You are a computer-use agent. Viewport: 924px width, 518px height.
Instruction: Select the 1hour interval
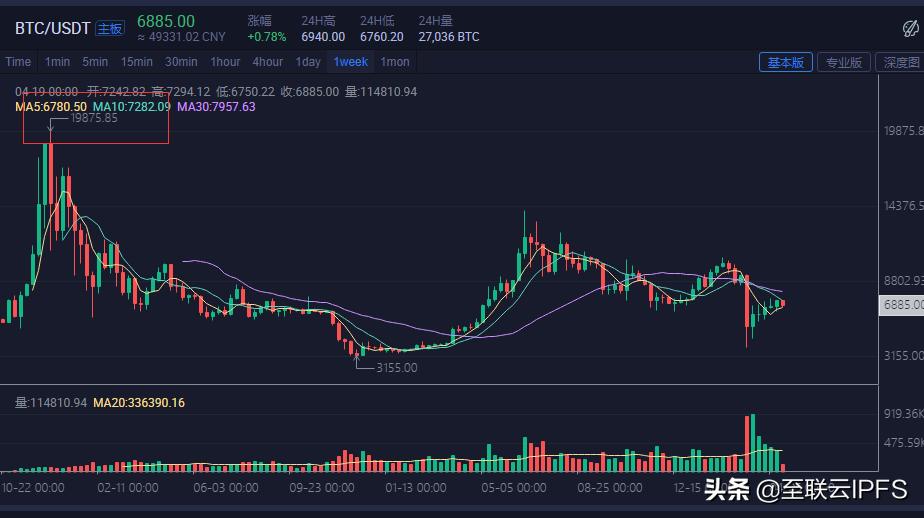click(225, 62)
